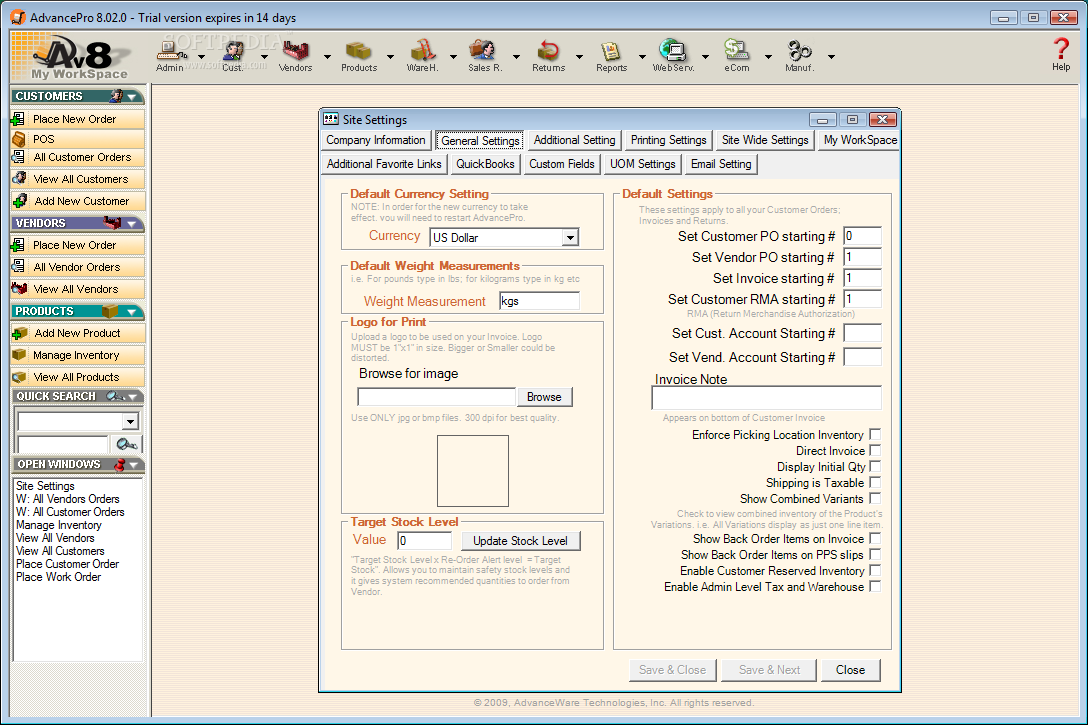Image resolution: width=1088 pixels, height=725 pixels.
Task: Click Manage Inventory sidebar icon
Action: (19, 355)
